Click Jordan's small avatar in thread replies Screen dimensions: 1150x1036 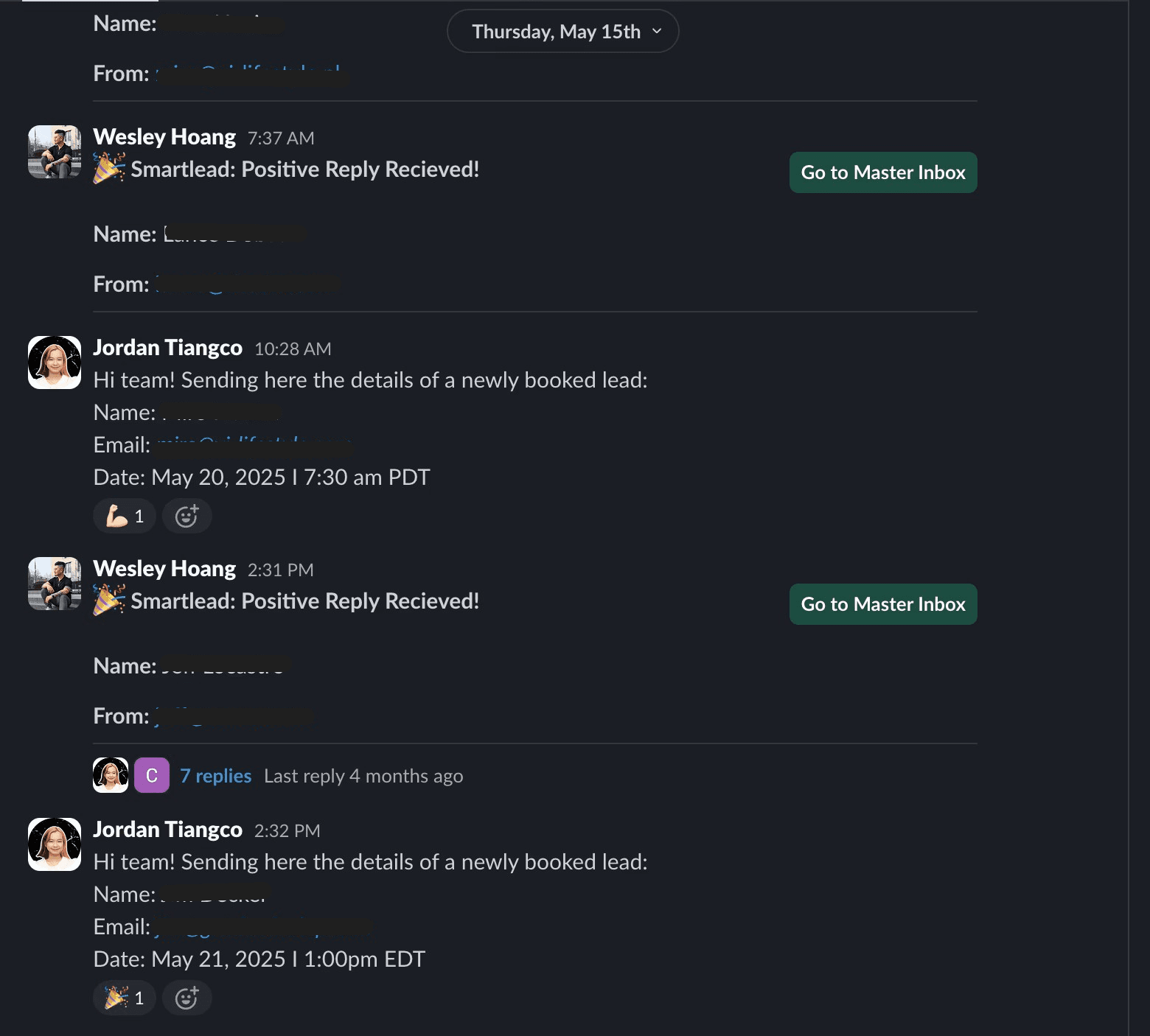[x=111, y=775]
